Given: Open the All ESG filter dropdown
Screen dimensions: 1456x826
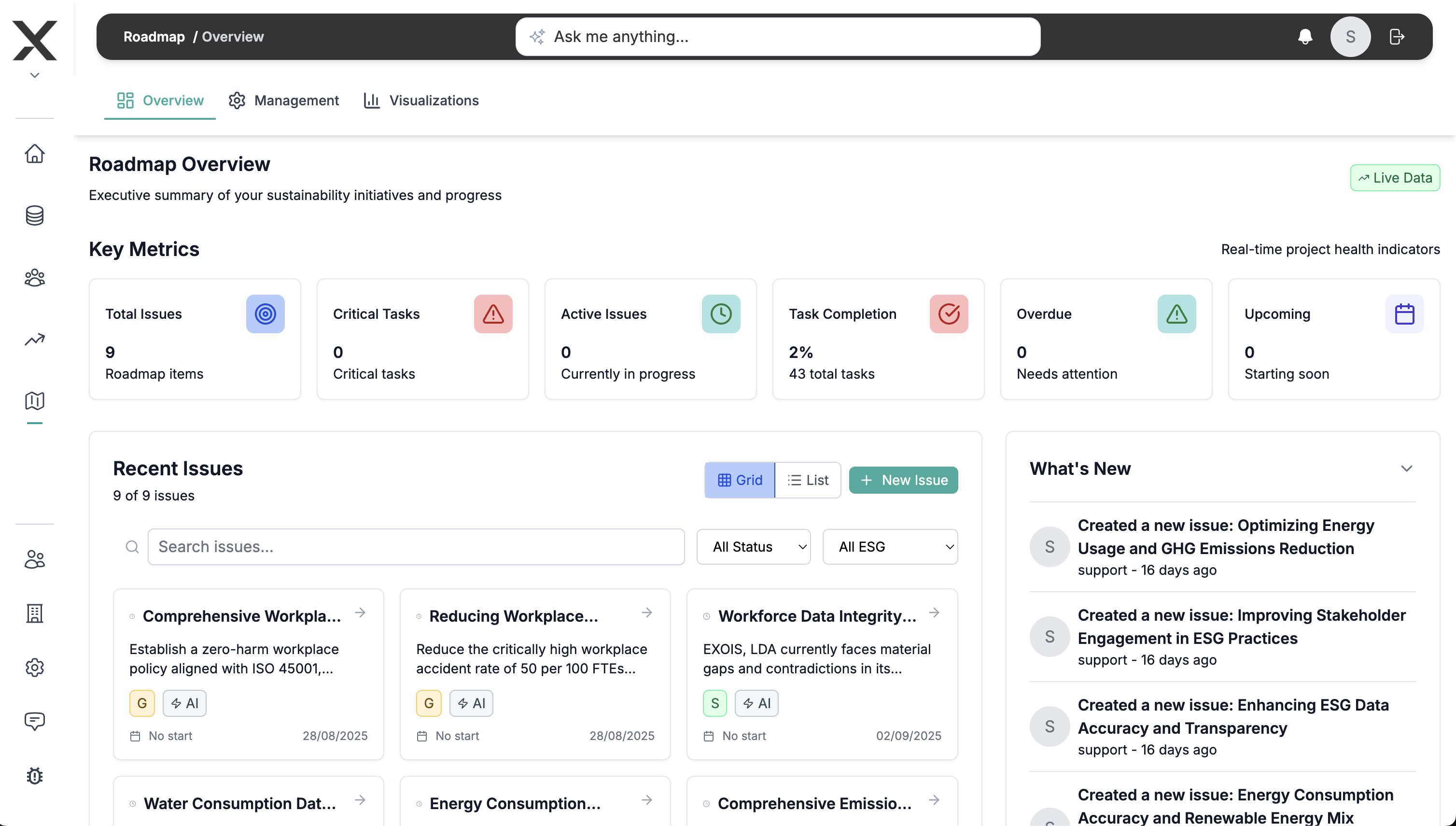Looking at the screenshot, I should point(890,546).
